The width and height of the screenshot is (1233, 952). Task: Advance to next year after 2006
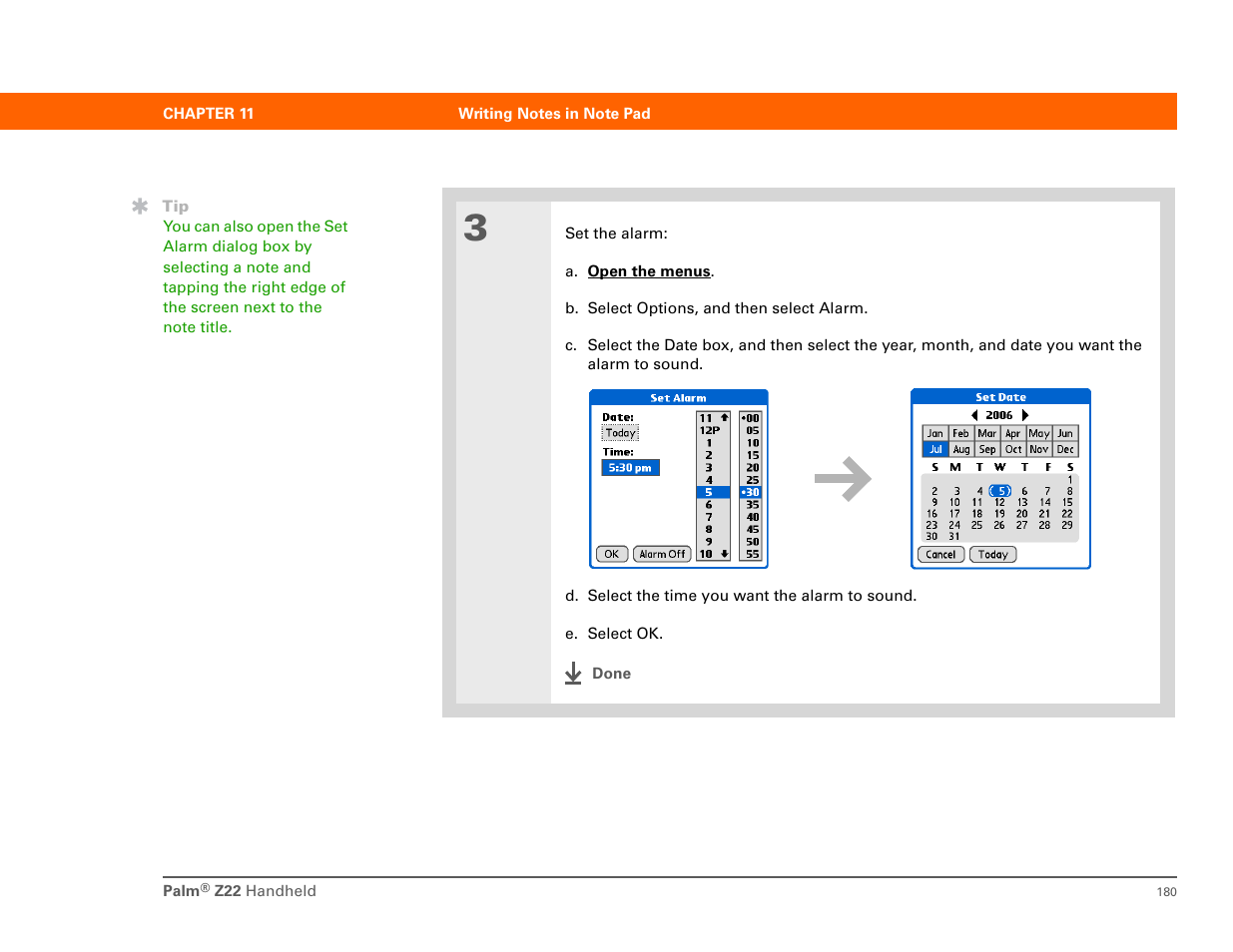[1025, 415]
